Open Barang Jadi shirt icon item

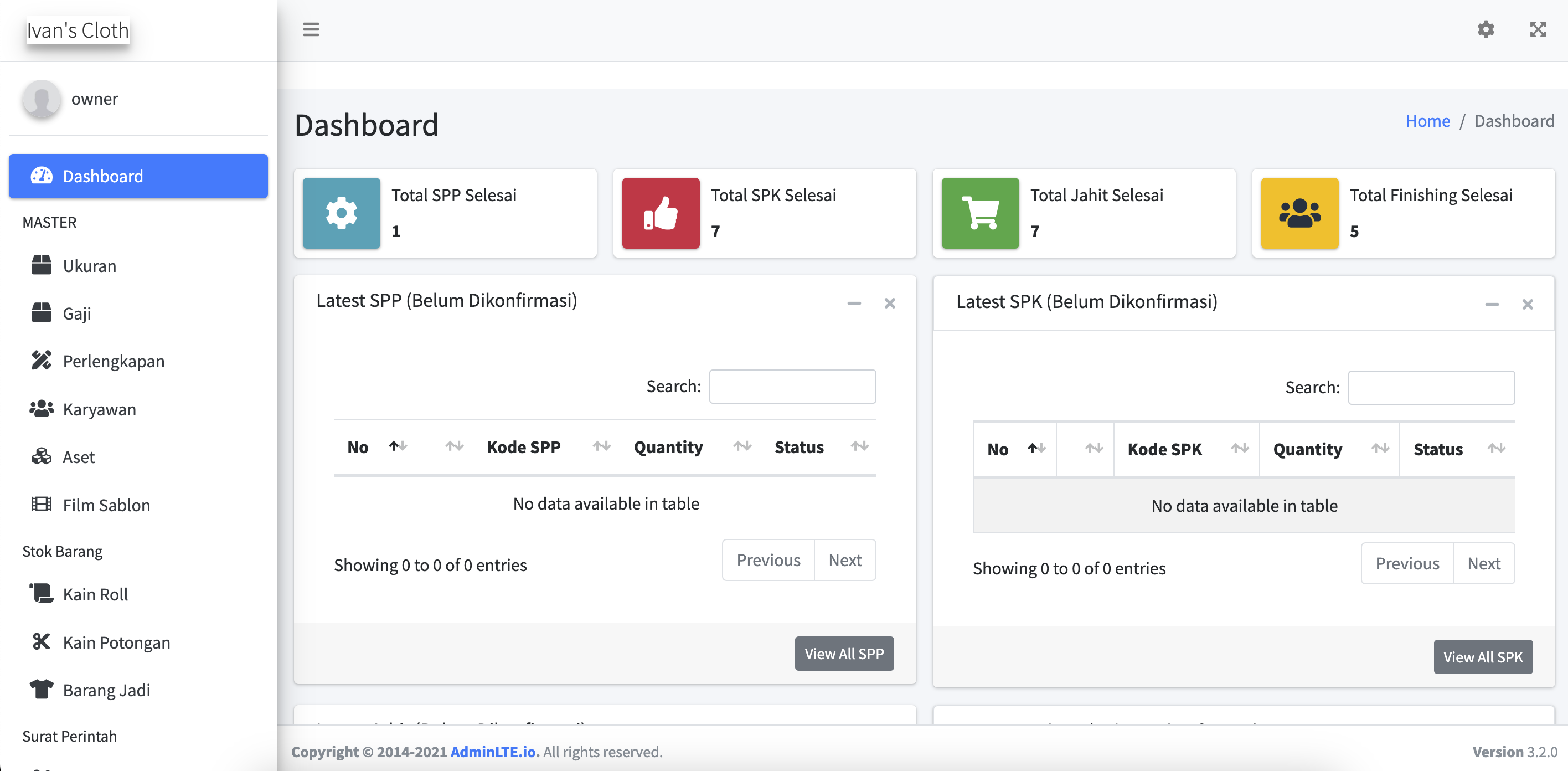pyautogui.click(x=106, y=690)
